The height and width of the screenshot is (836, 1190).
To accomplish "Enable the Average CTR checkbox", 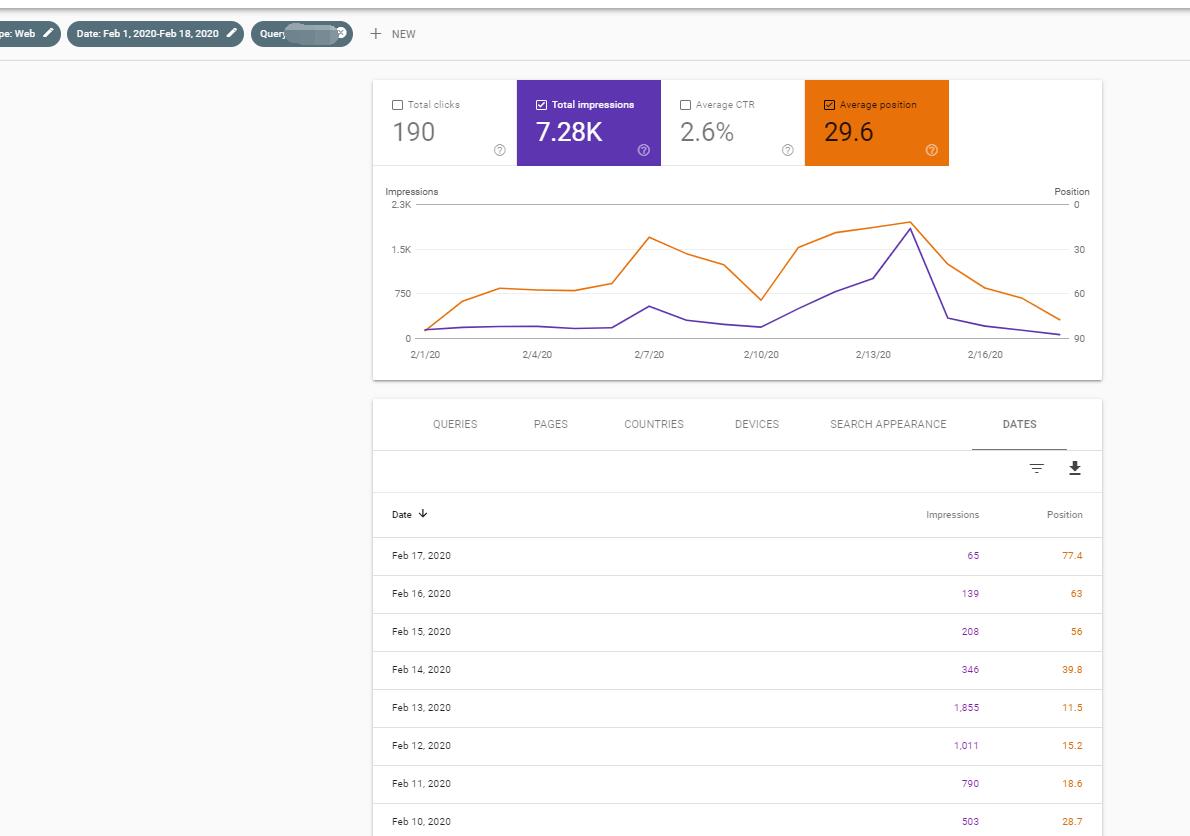I will [x=685, y=105].
